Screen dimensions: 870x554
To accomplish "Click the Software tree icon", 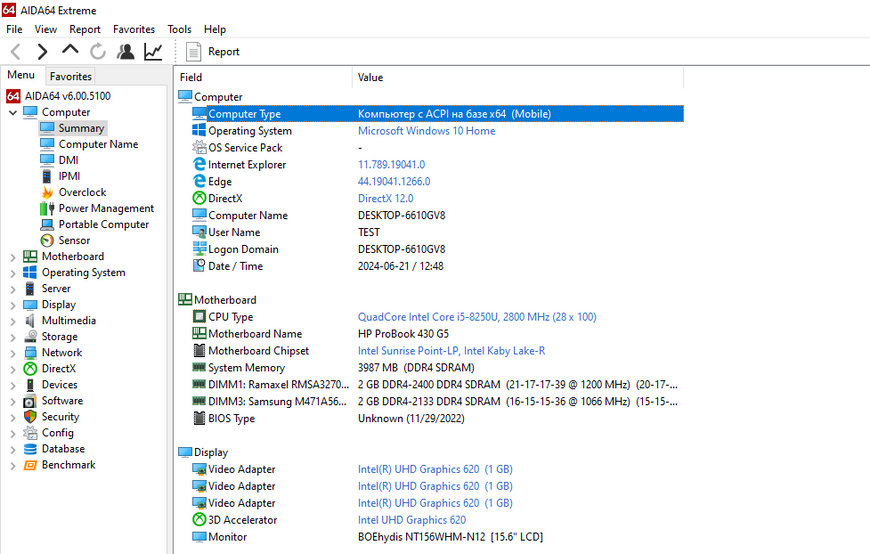I will [30, 401].
